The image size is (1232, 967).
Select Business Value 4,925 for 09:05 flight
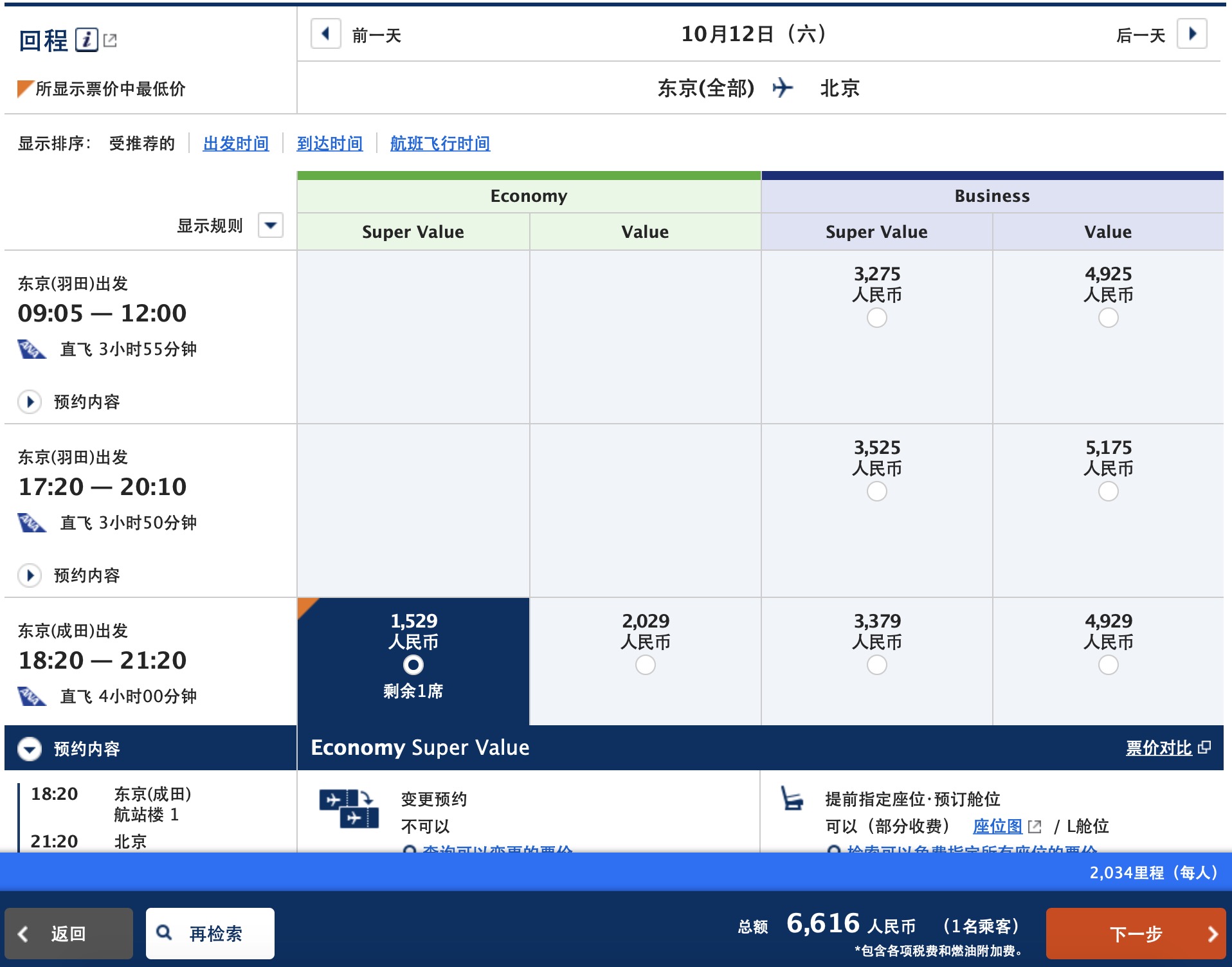tap(1108, 318)
